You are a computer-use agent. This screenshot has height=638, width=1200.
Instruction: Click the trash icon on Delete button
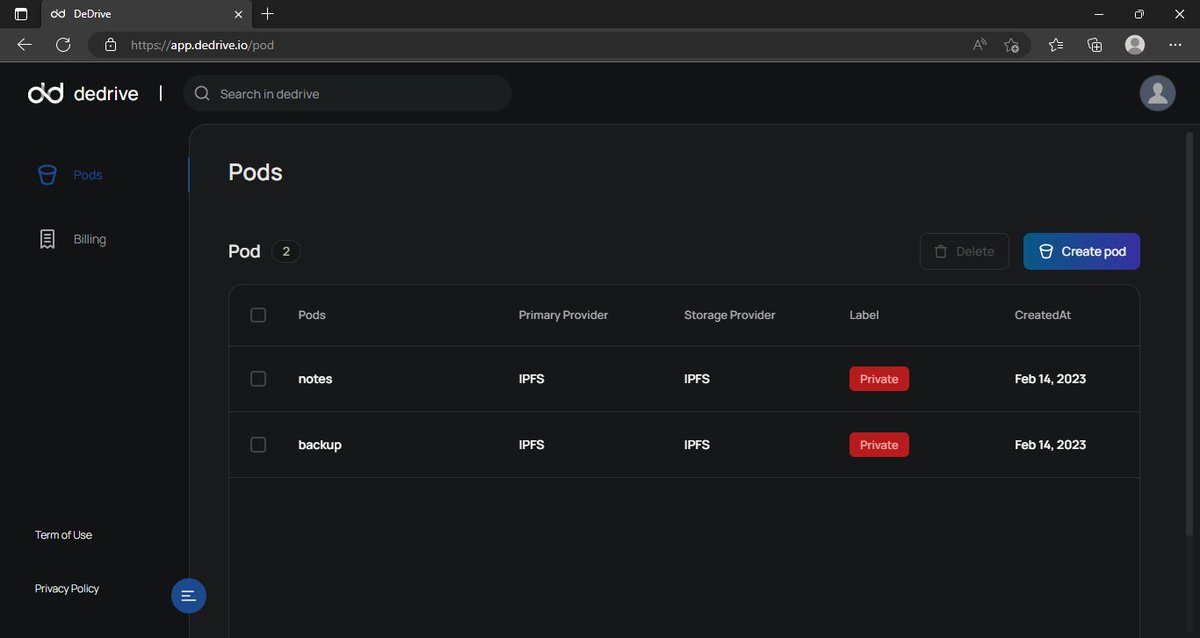coord(939,251)
